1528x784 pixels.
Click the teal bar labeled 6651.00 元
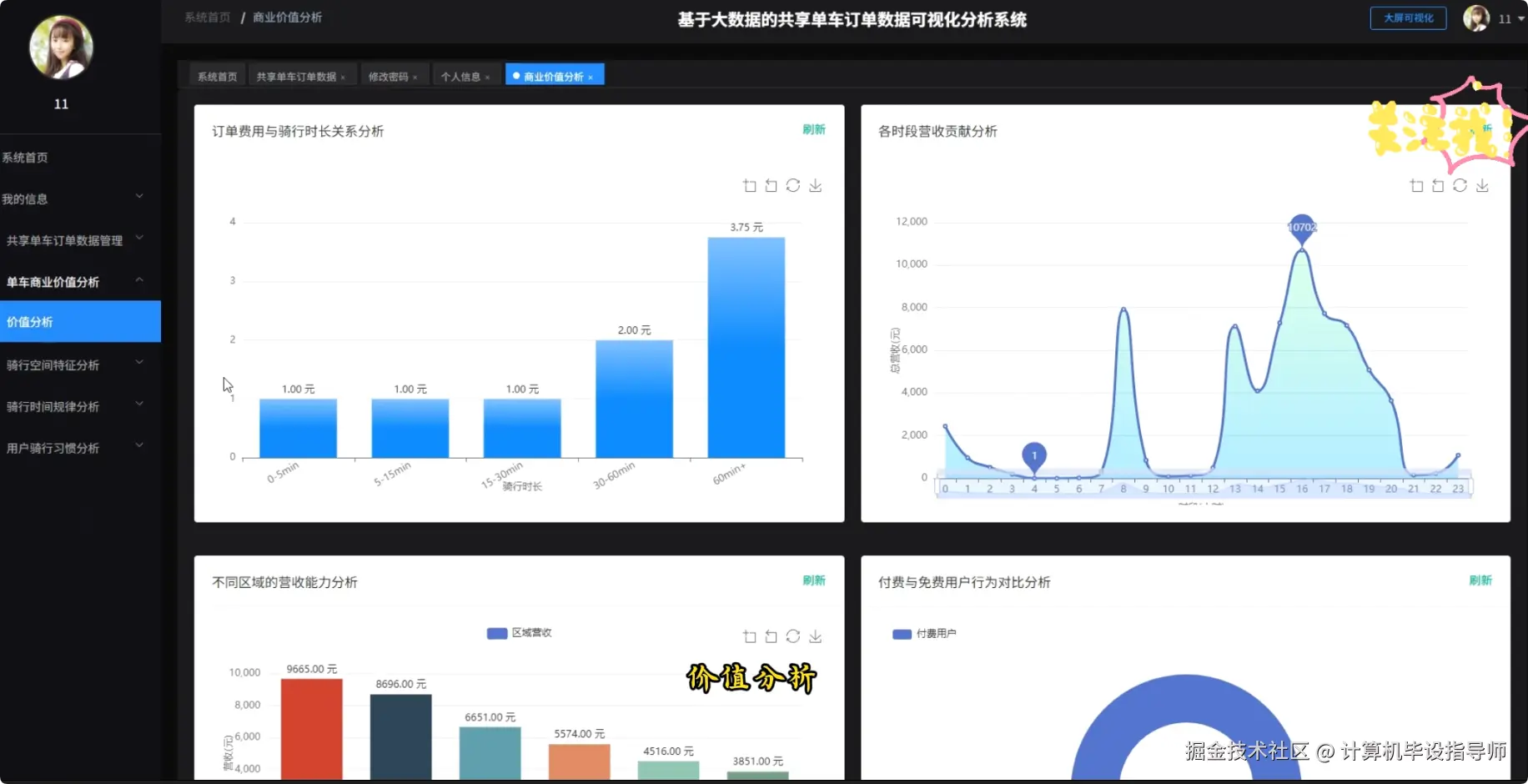pyautogui.click(x=490, y=753)
